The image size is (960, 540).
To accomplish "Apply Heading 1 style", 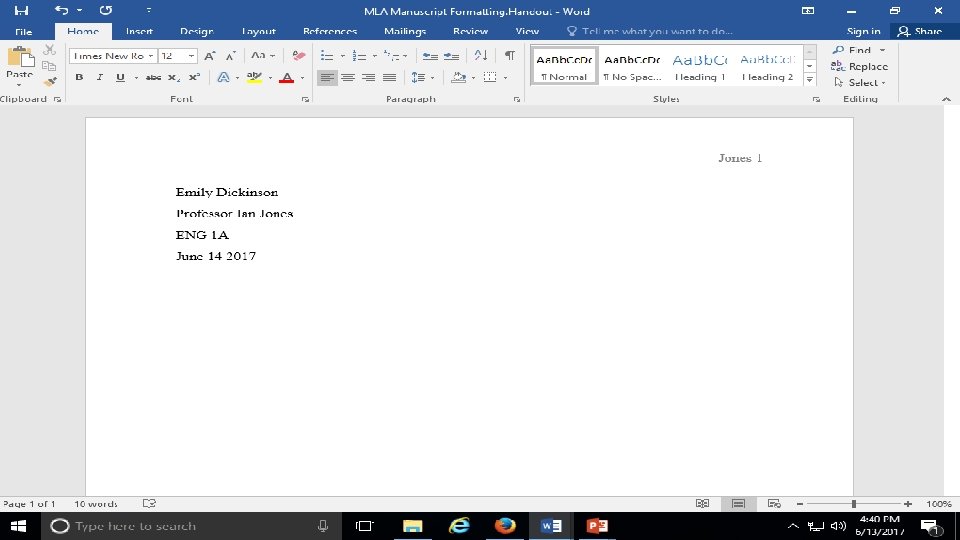I will pyautogui.click(x=700, y=67).
